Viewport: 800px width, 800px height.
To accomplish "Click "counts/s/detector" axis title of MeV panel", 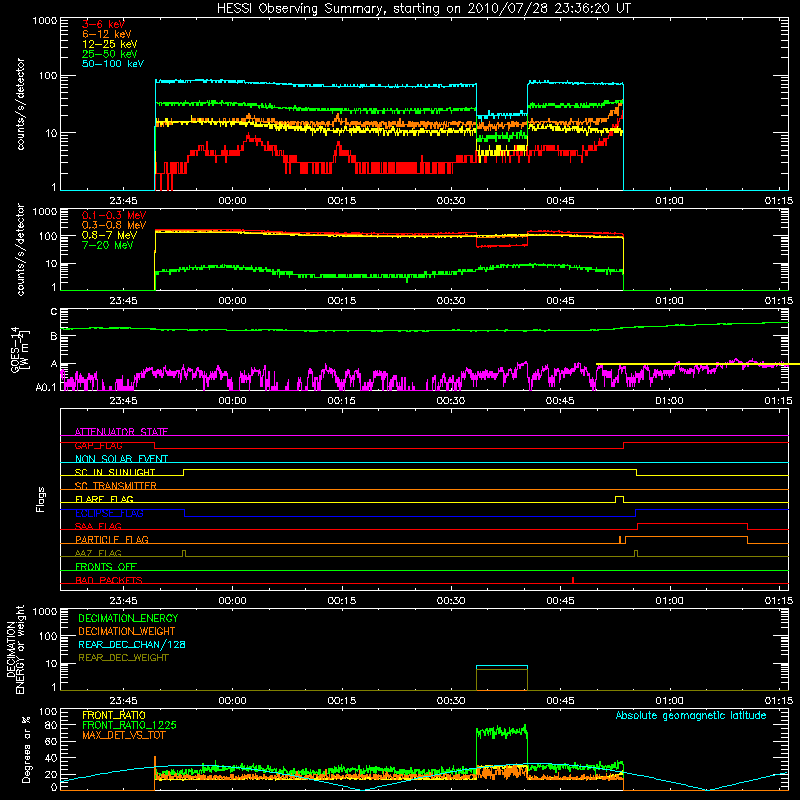I will pyautogui.click(x=20, y=249).
